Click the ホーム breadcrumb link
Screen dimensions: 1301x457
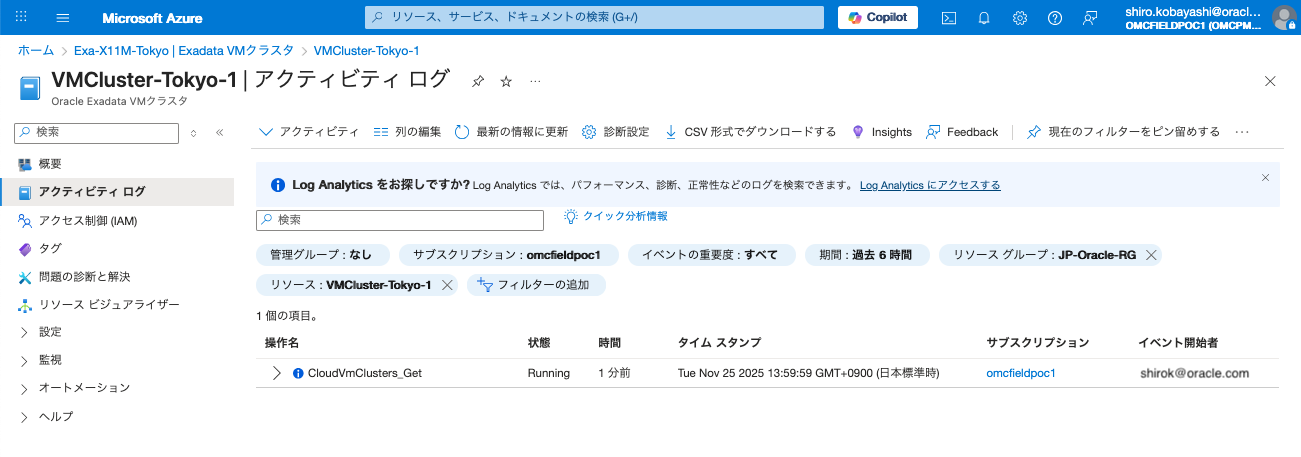click(x=36, y=50)
